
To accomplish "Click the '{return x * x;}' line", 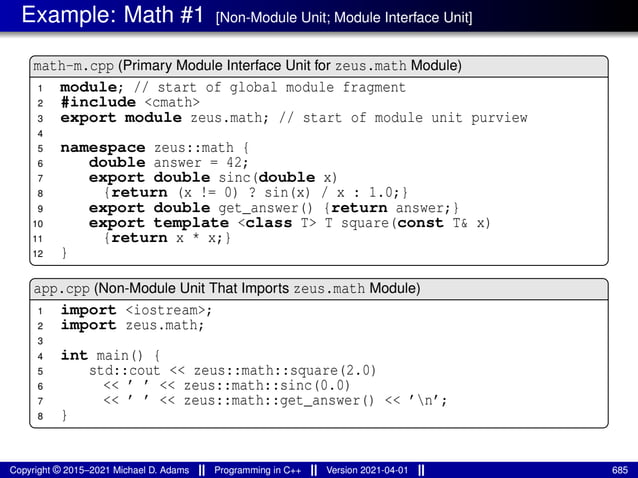I will pos(167,238).
